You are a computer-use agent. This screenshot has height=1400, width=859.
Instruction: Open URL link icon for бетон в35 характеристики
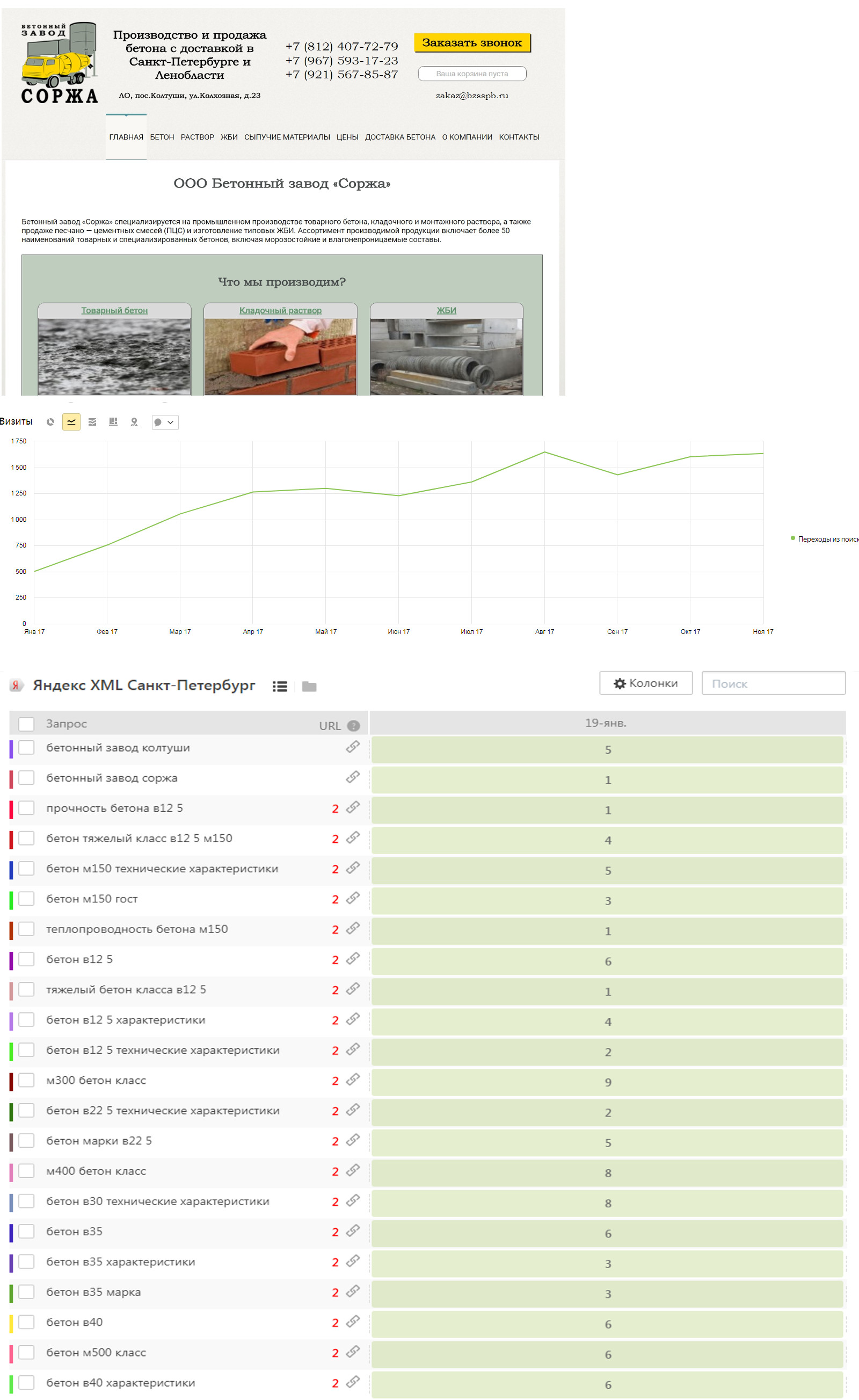click(353, 1262)
